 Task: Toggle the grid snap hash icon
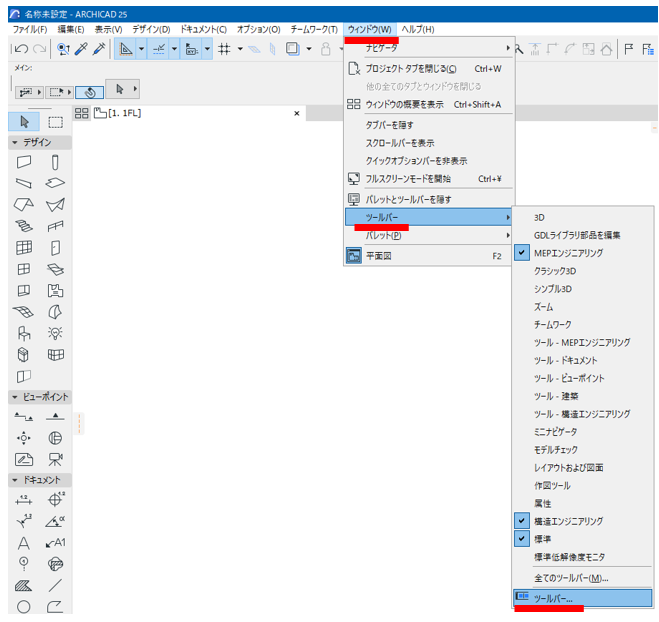224,49
